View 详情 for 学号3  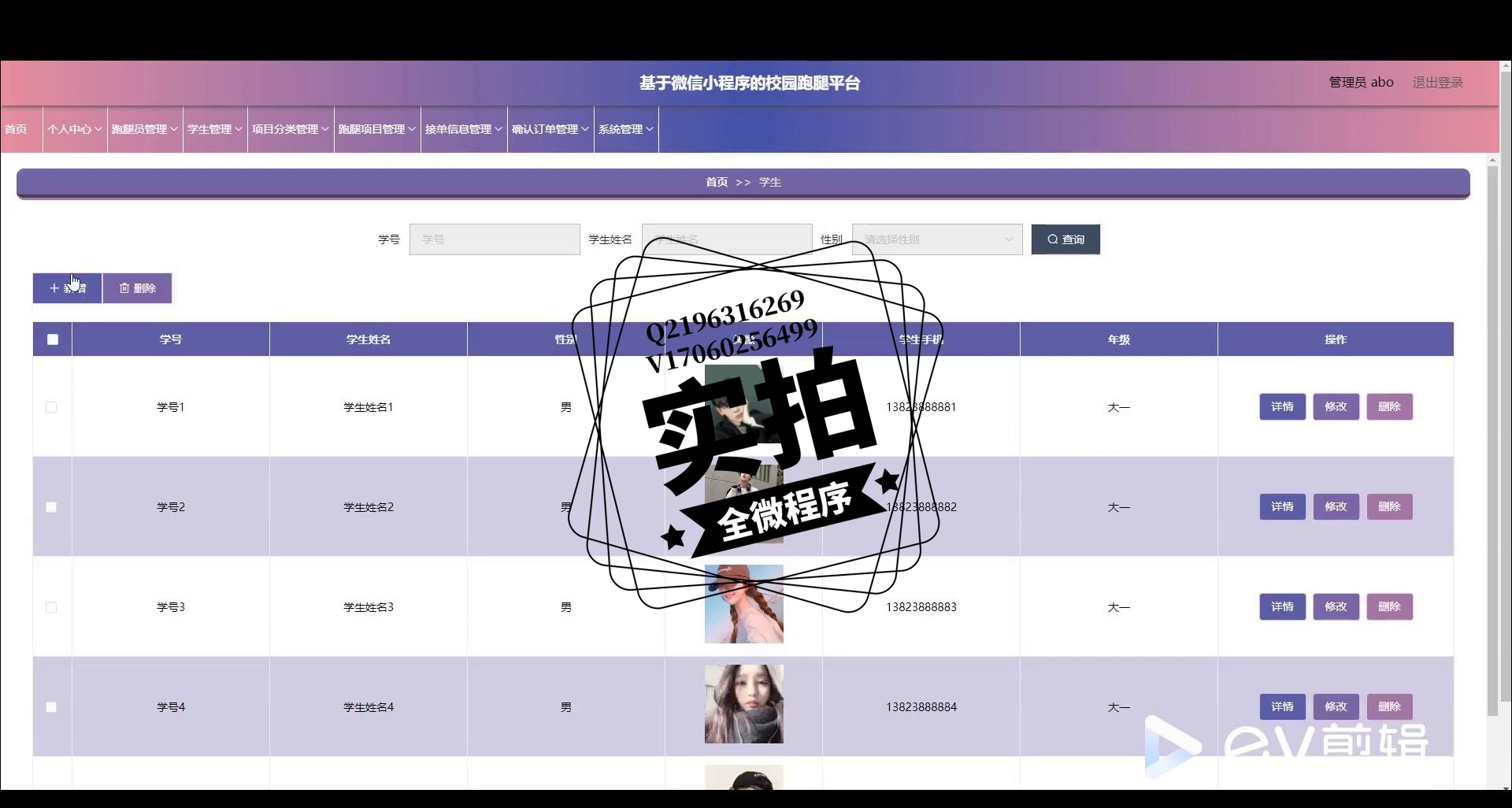[1282, 607]
